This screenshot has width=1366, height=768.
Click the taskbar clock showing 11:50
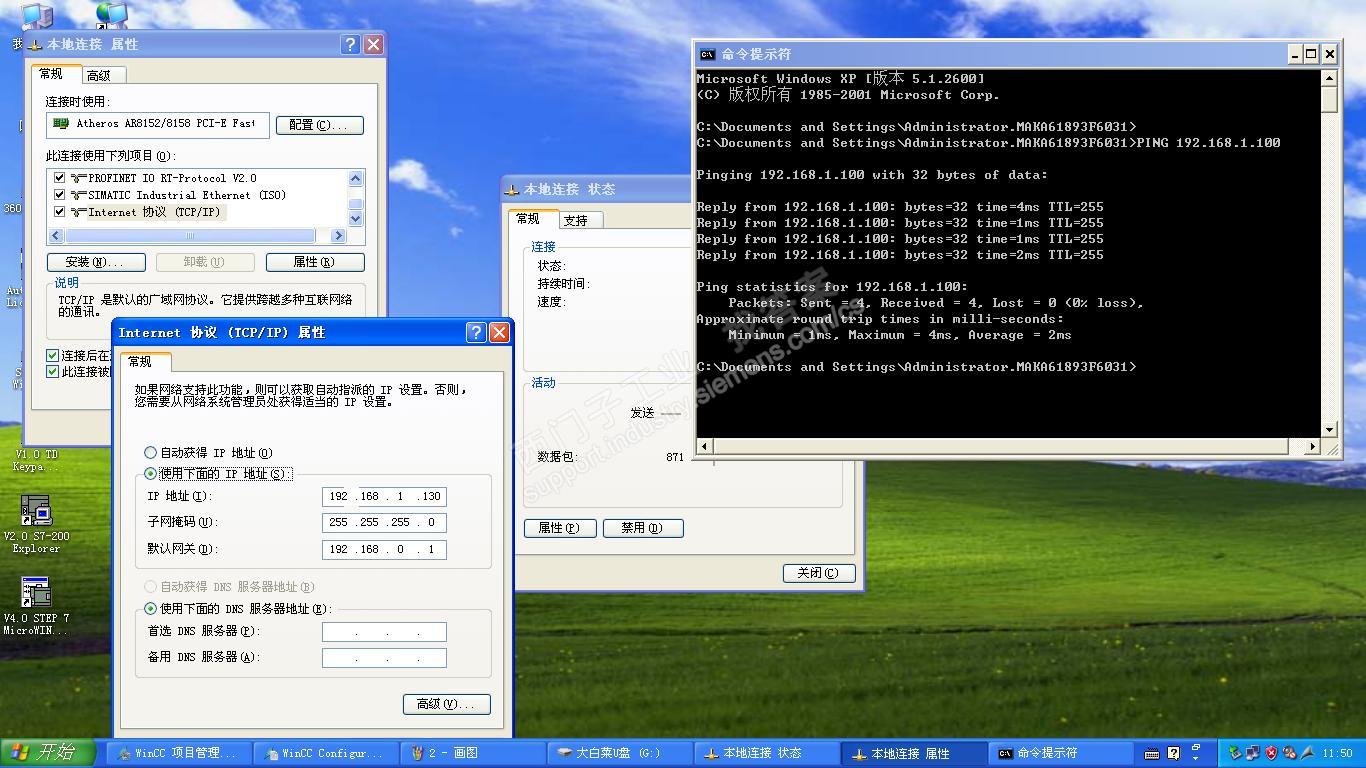point(1337,753)
